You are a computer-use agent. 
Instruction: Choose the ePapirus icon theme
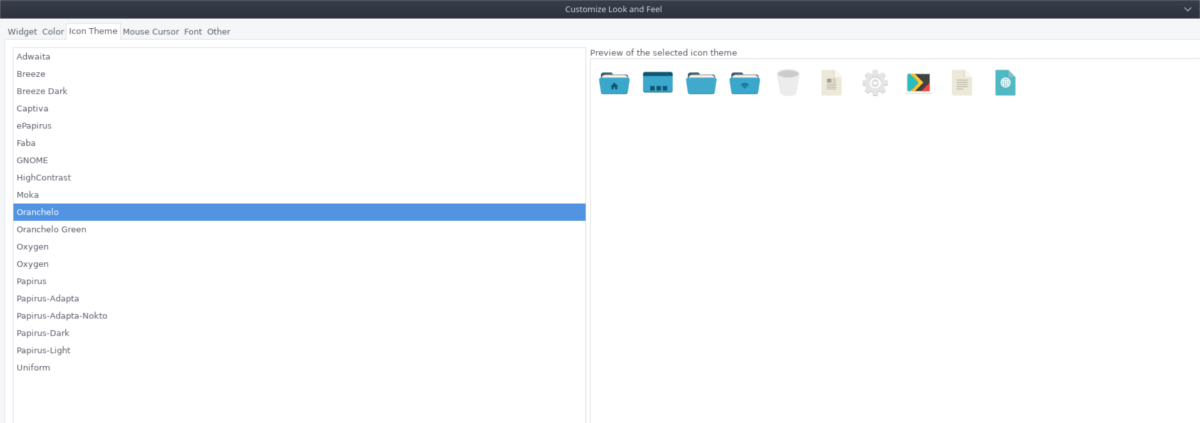click(299, 126)
